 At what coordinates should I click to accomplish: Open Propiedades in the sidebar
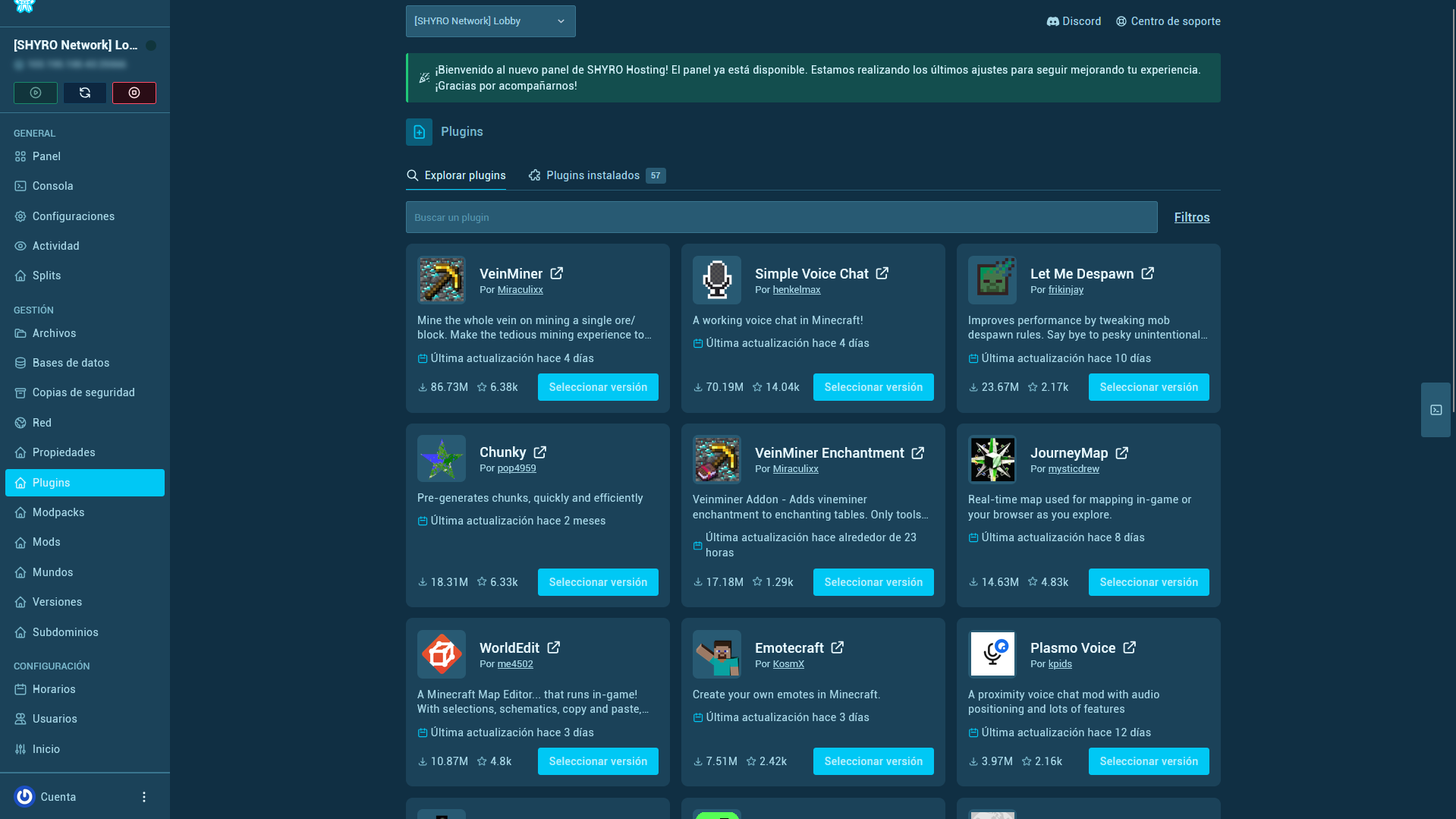point(85,452)
